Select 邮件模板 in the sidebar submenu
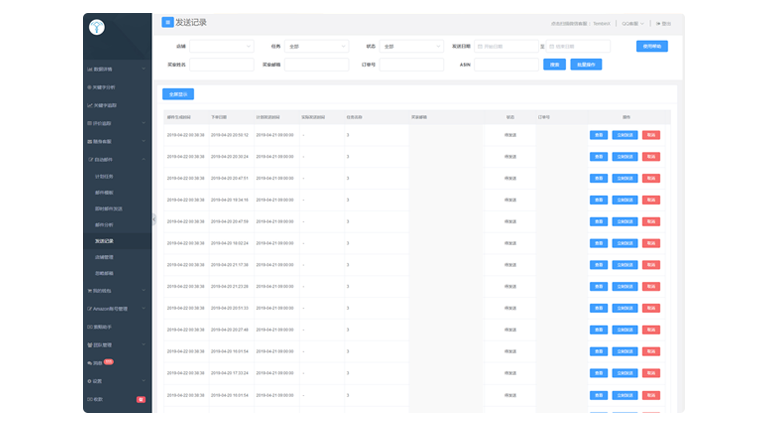Screen dimensions: 768x440 [104, 193]
